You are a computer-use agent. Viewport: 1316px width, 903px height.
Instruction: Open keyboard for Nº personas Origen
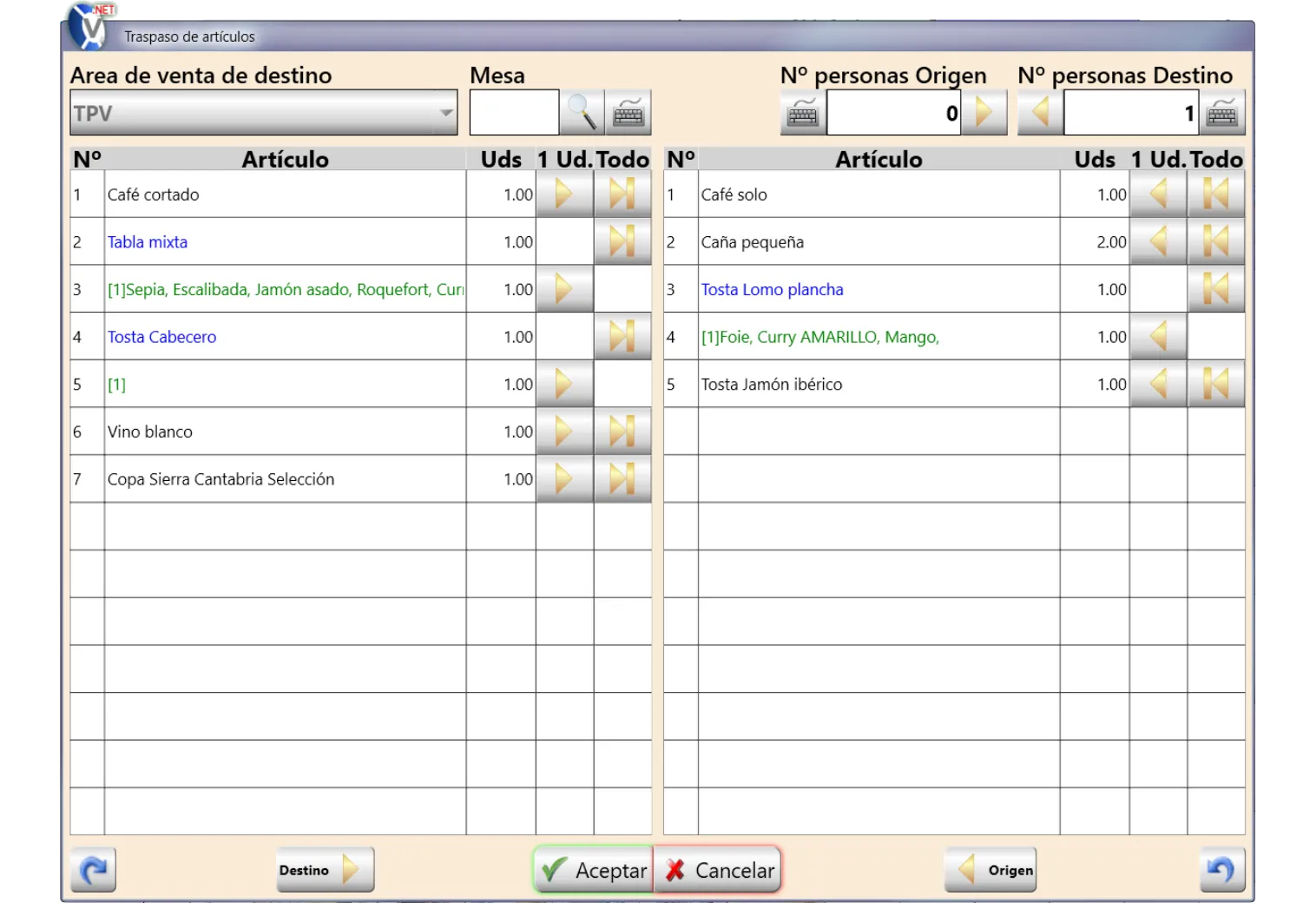(x=803, y=113)
